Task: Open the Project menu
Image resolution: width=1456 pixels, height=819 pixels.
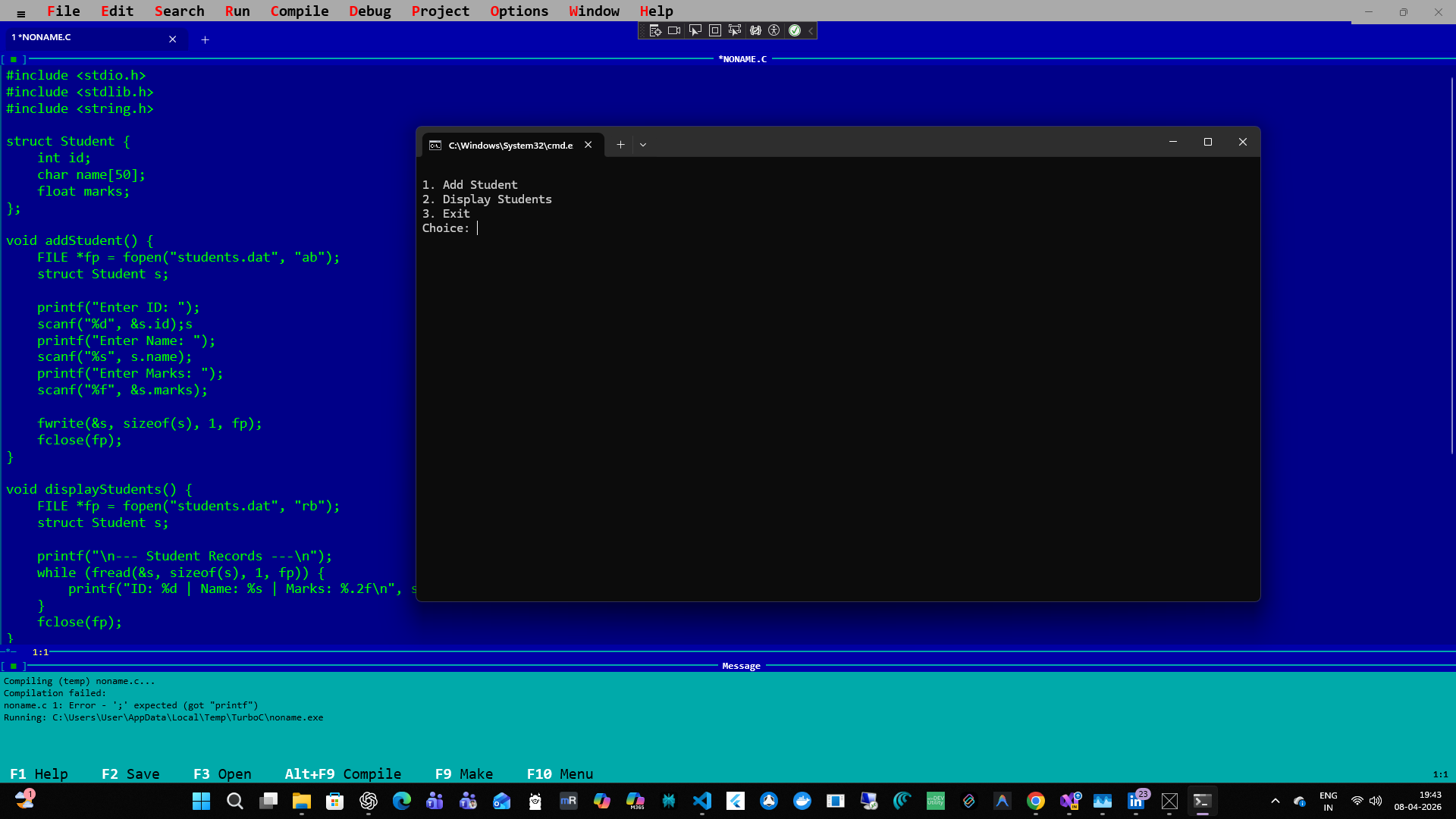Action: pyautogui.click(x=441, y=11)
